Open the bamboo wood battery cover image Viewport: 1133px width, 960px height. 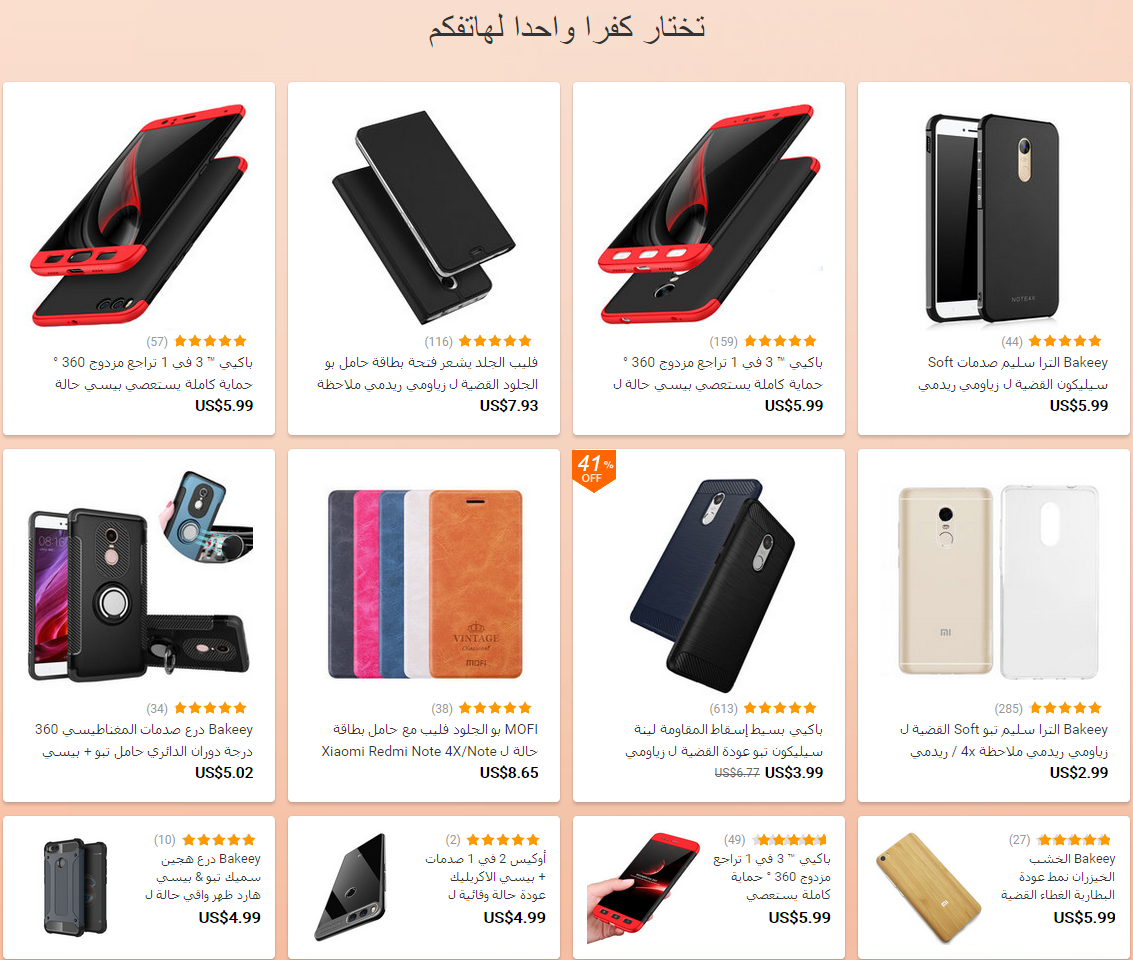point(928,888)
